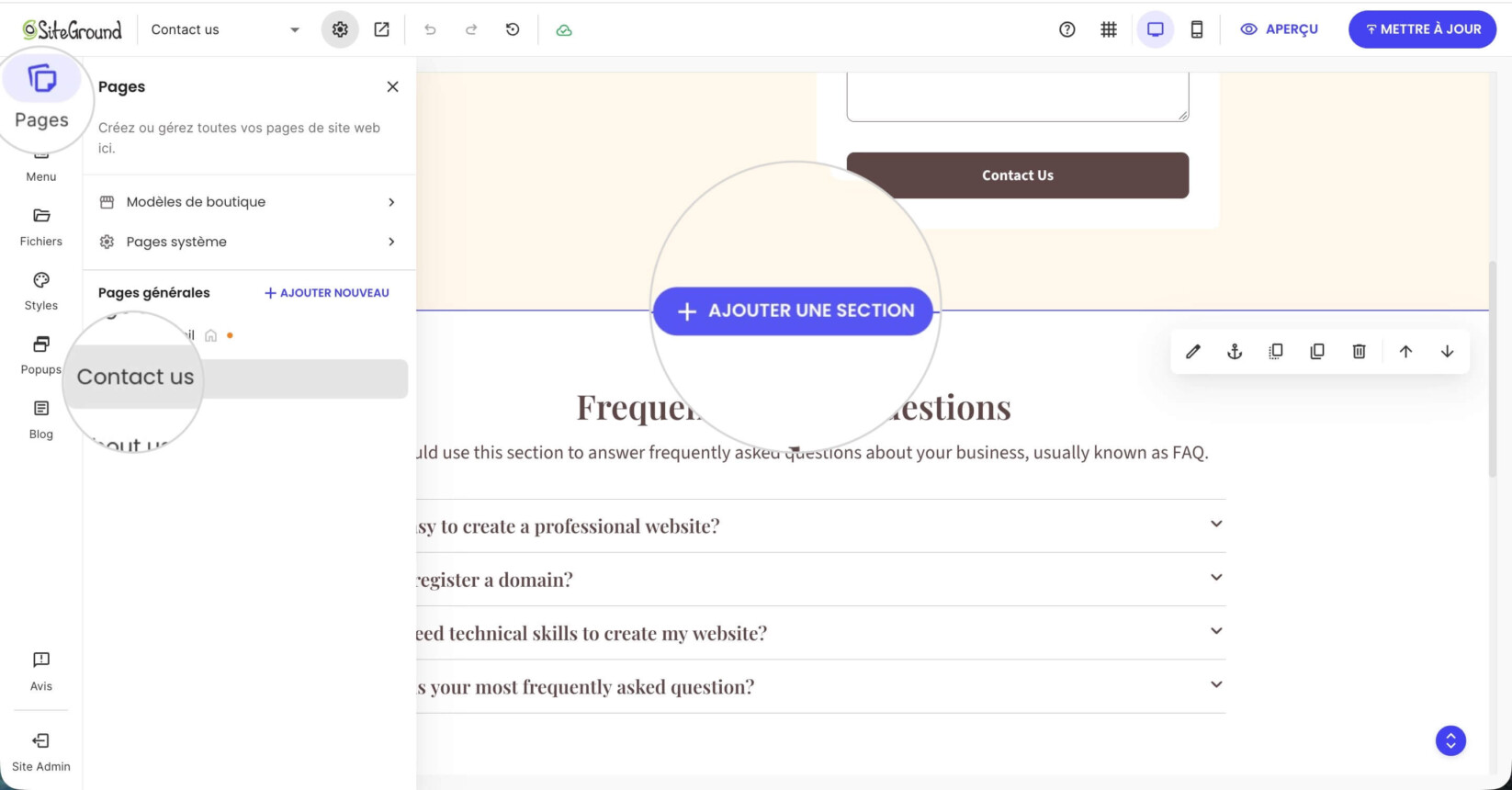Toggle the grid overlay
The height and width of the screenshot is (790, 1512).
click(x=1109, y=29)
